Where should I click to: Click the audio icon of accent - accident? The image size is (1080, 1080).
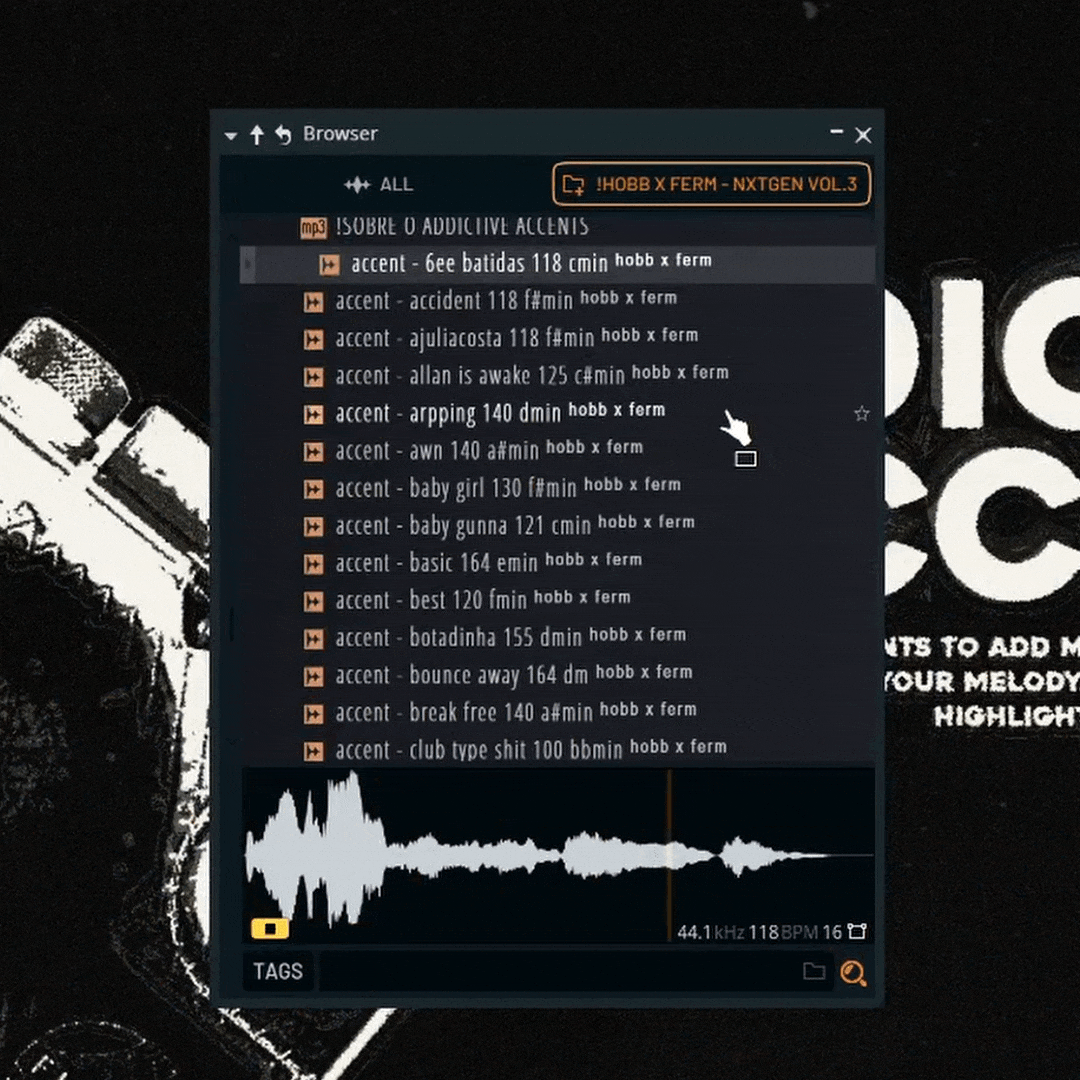(x=314, y=302)
